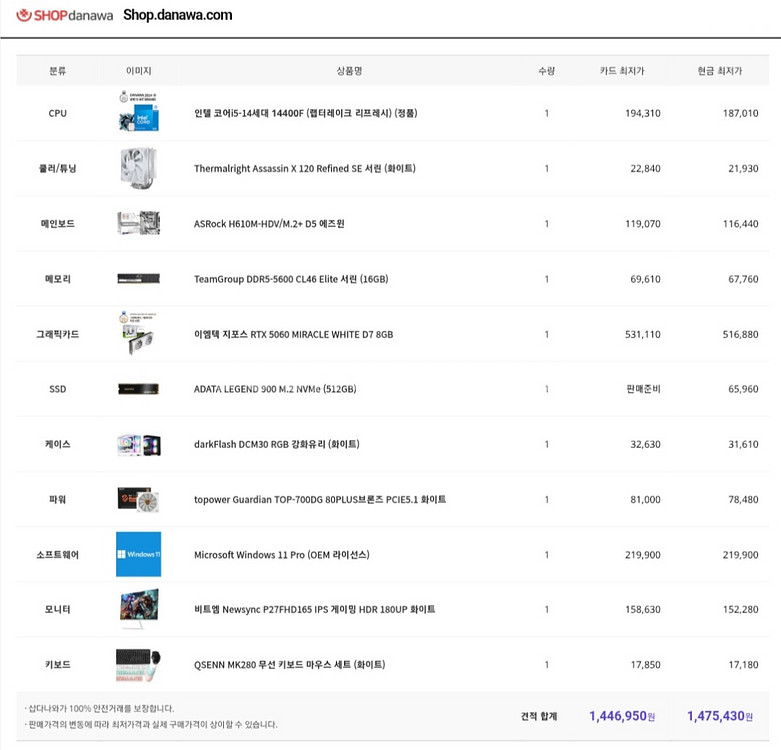Click the 파워 category label
The width and height of the screenshot is (781, 750).
[x=57, y=500]
